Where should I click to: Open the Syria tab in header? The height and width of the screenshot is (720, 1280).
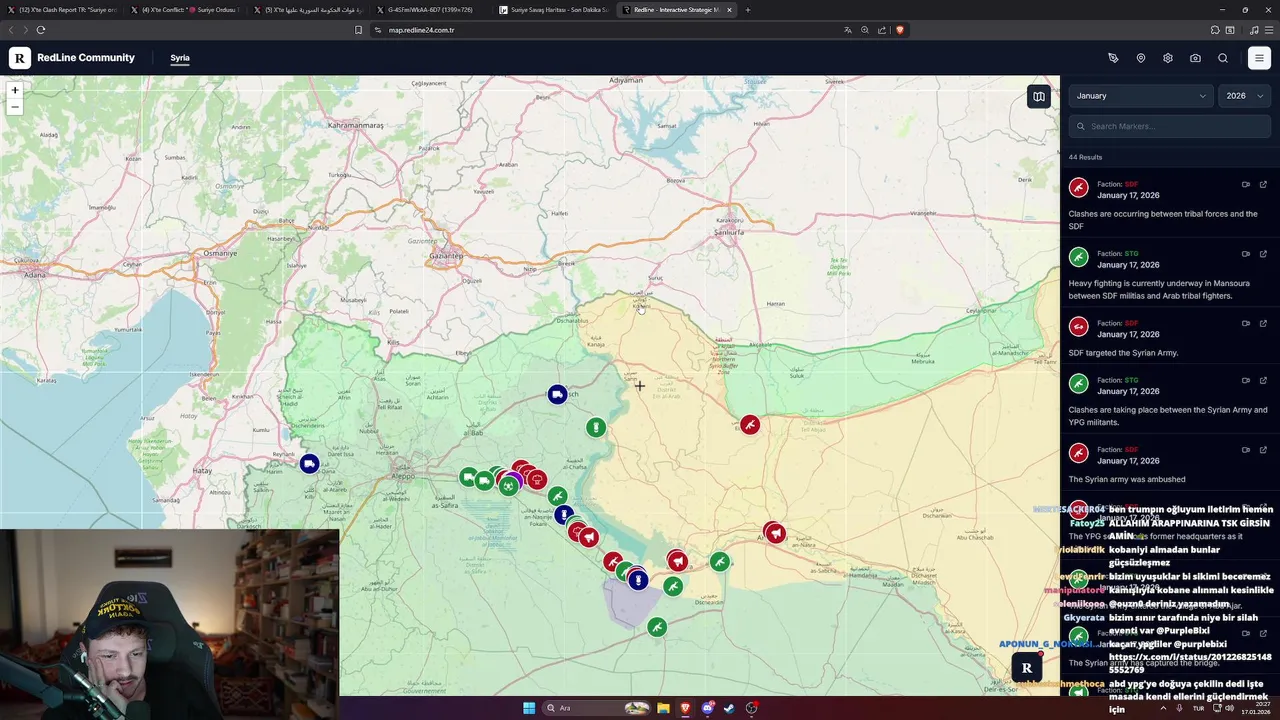(180, 58)
